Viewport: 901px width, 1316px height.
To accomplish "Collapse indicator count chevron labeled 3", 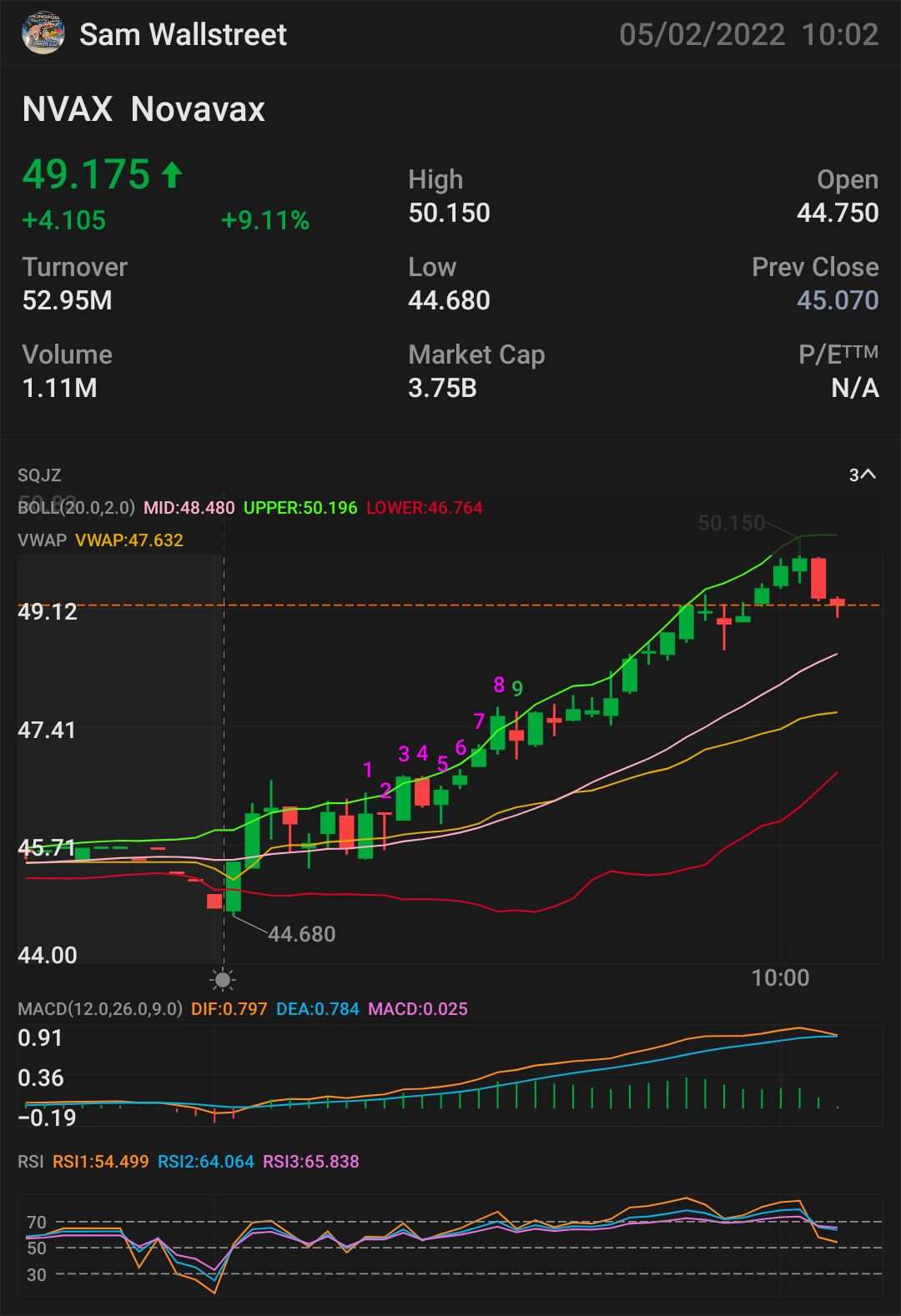I will tap(863, 475).
